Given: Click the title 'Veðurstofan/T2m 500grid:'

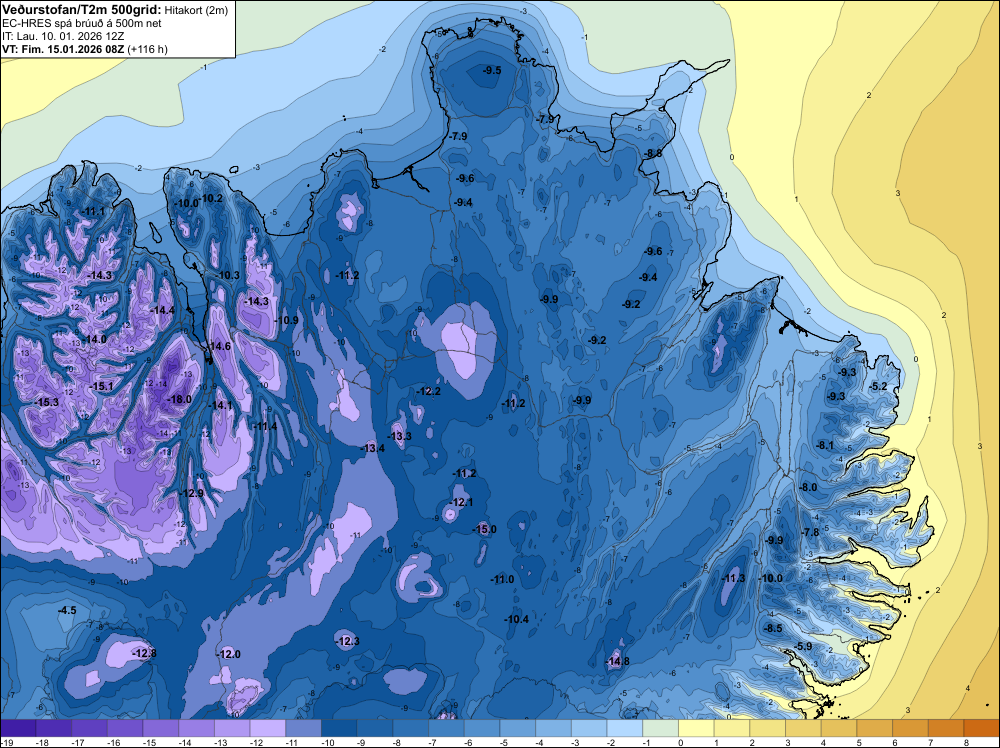Looking at the screenshot, I should [x=82, y=10].
